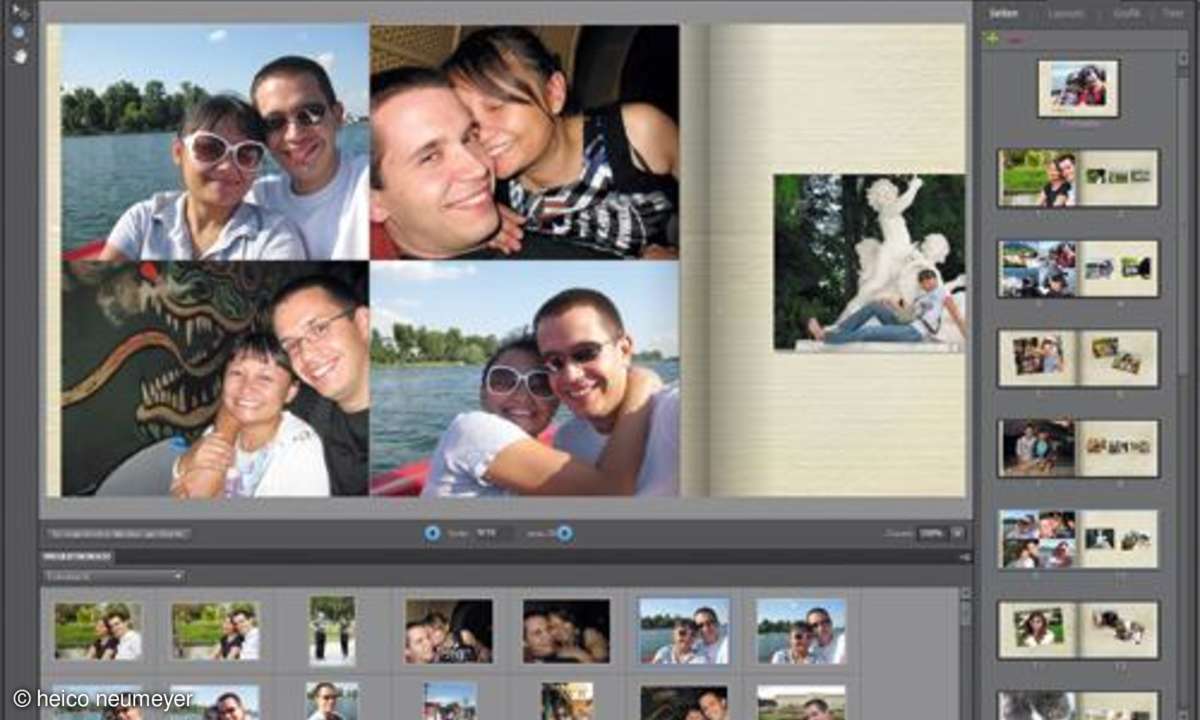Select the dragon mural photo on the canvas
The height and width of the screenshot is (720, 1200).
click(215, 379)
